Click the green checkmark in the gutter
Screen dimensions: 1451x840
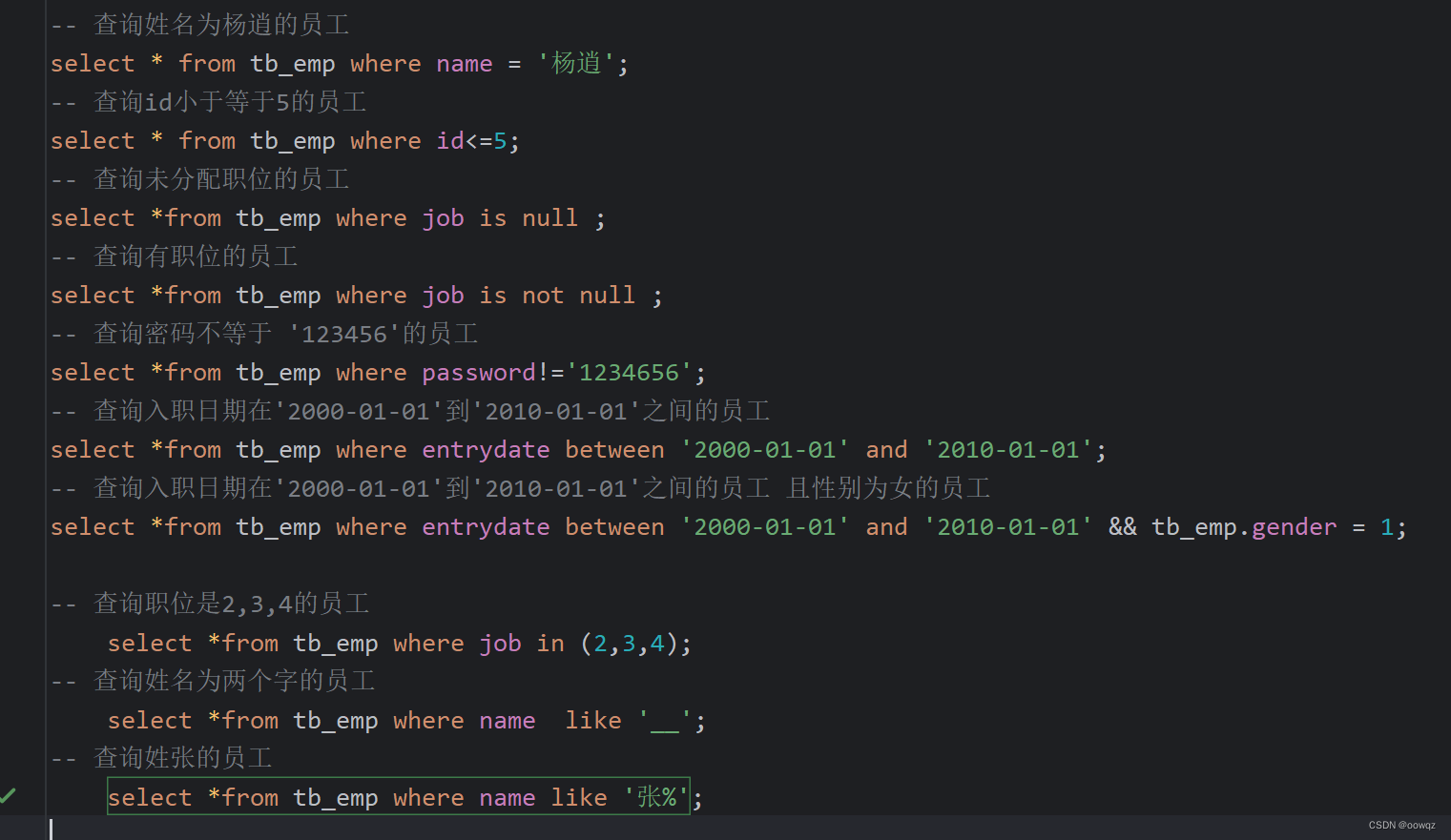tap(10, 794)
